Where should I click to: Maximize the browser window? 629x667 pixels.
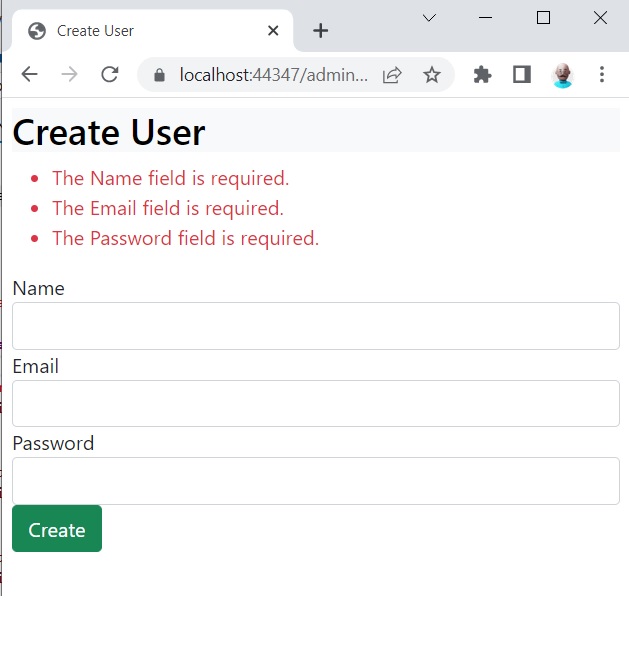(543, 18)
